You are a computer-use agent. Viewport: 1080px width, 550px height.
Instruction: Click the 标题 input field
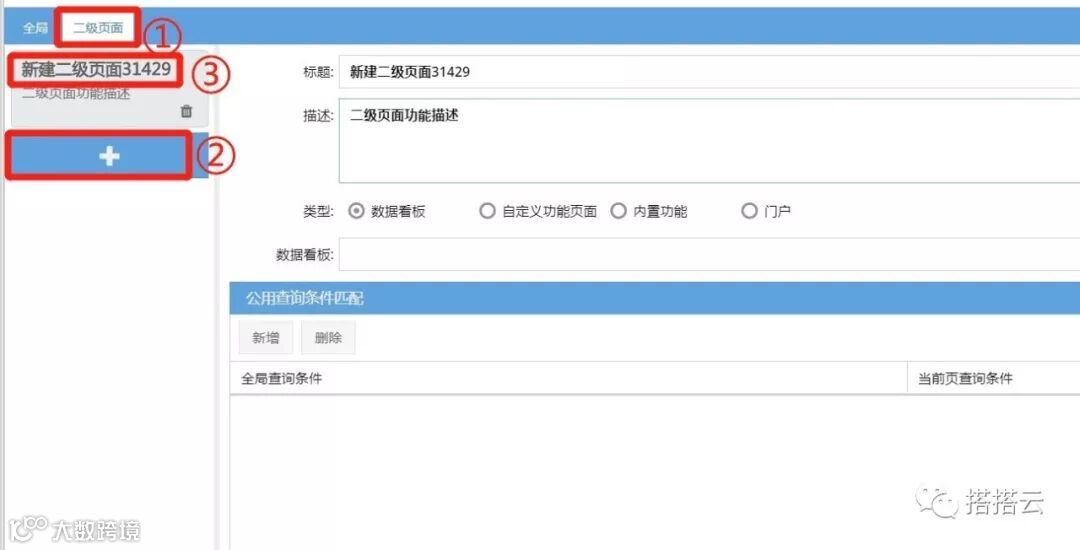point(709,72)
